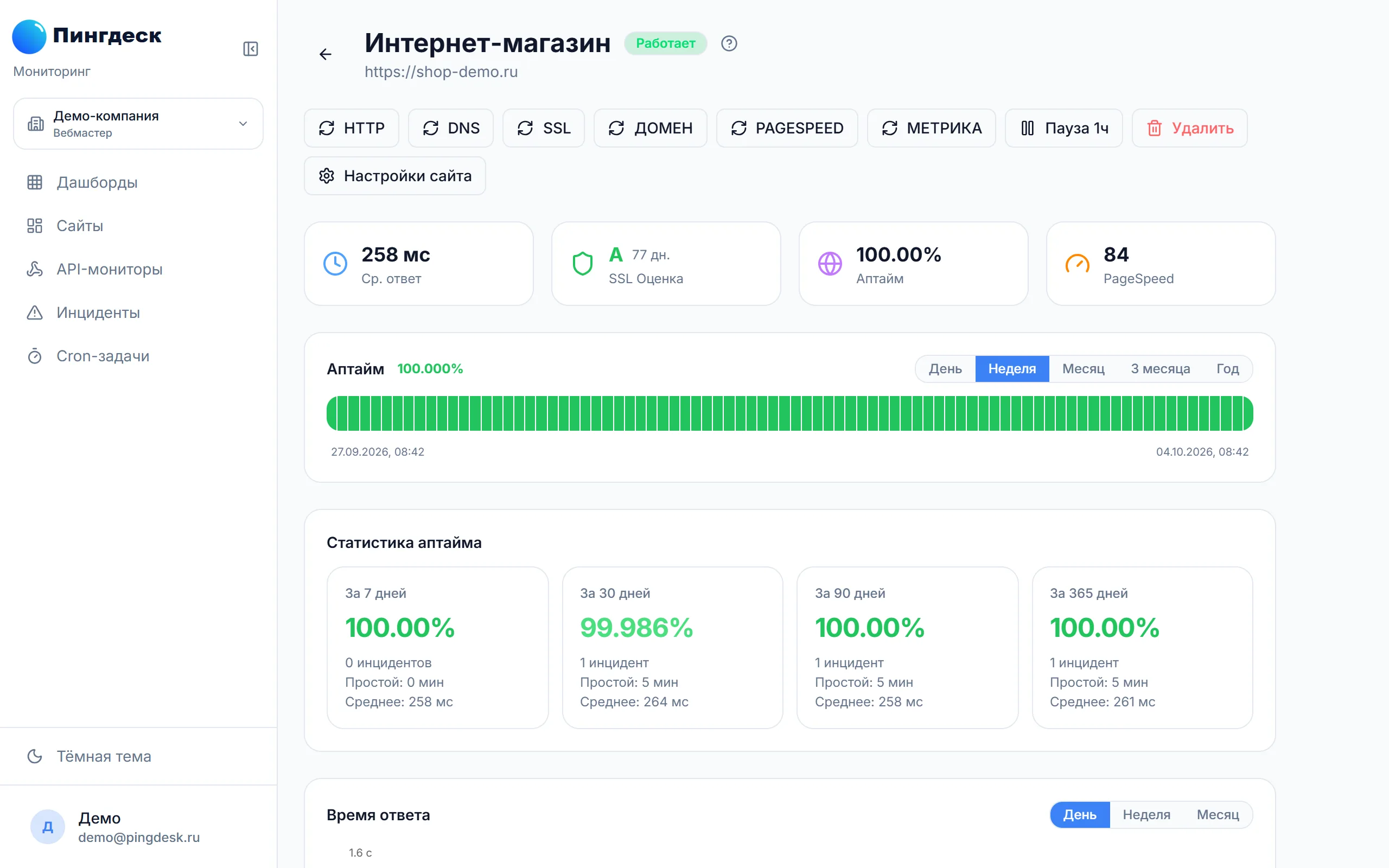Click the red Удалить button
This screenshot has width=1389, height=868.
point(1189,128)
